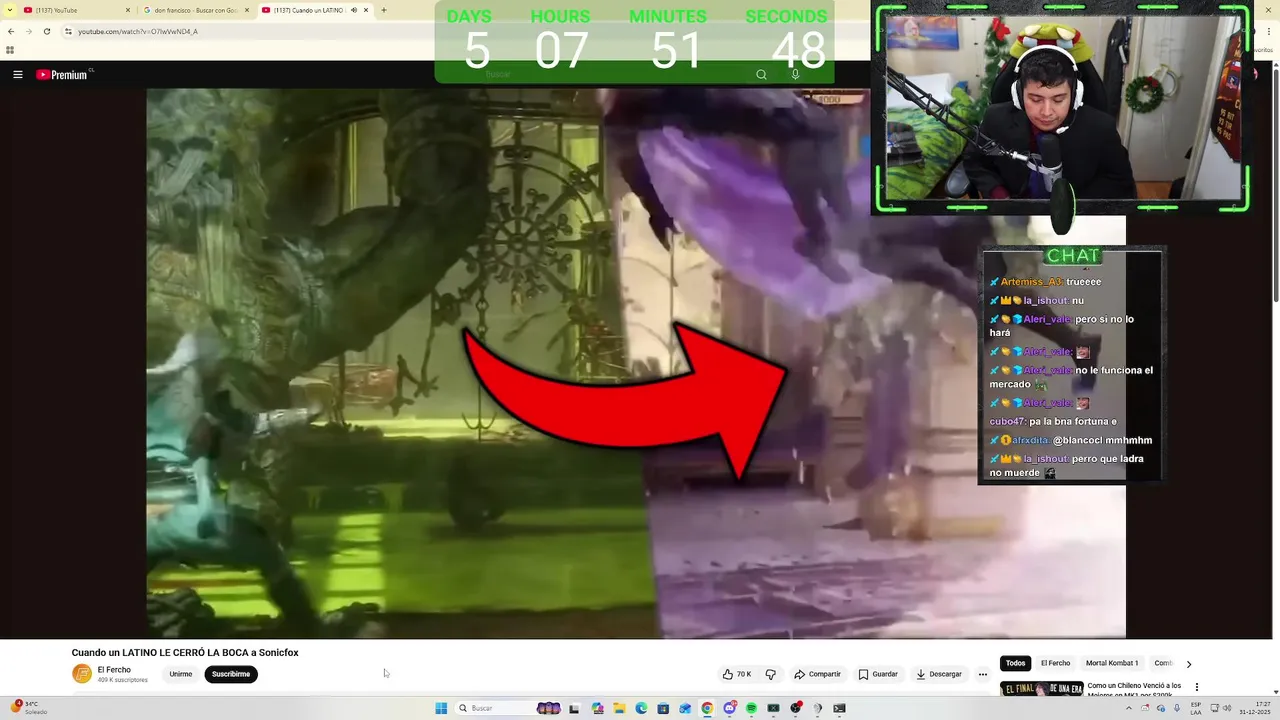
Task: Show hidden system tray icons chevron
Action: point(1129,708)
